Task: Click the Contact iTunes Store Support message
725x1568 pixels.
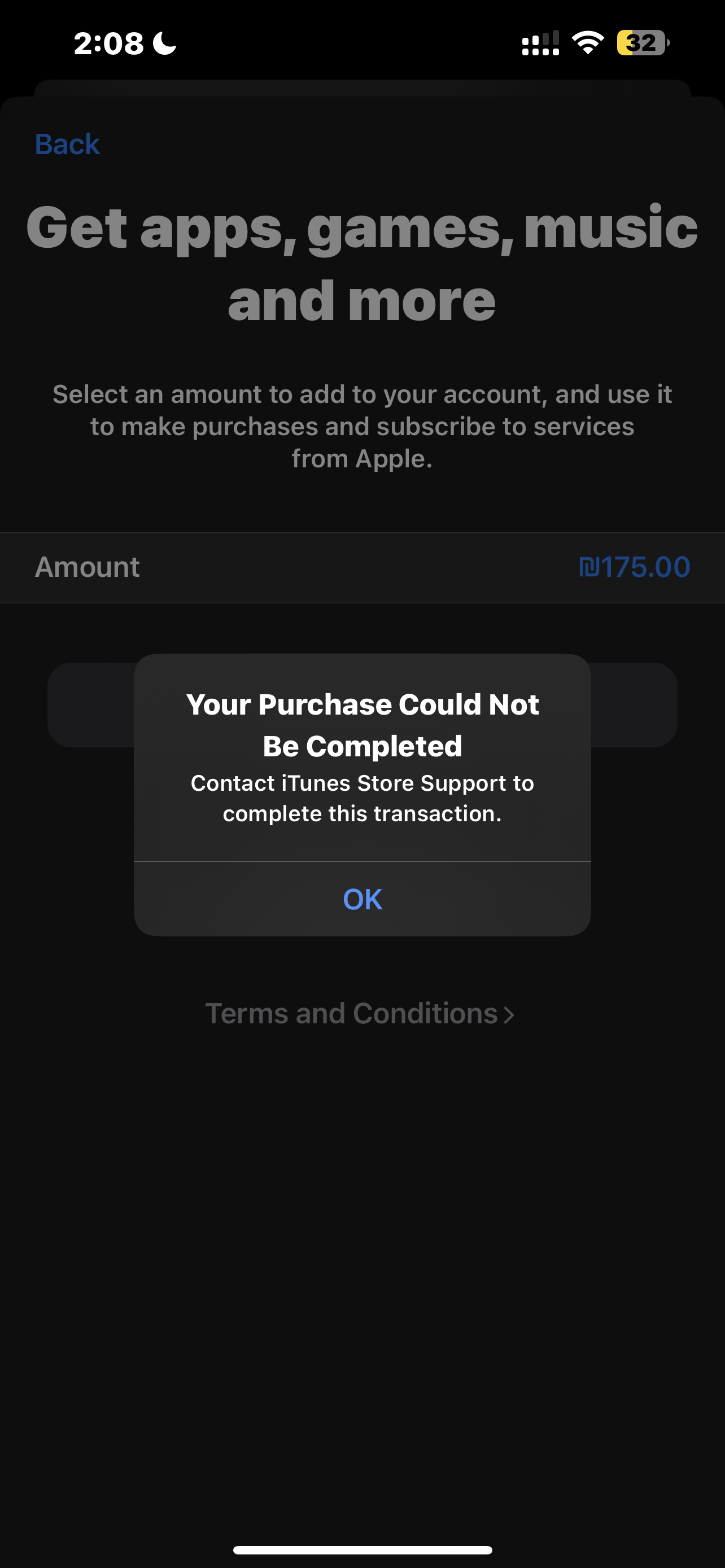Action: 362,798
